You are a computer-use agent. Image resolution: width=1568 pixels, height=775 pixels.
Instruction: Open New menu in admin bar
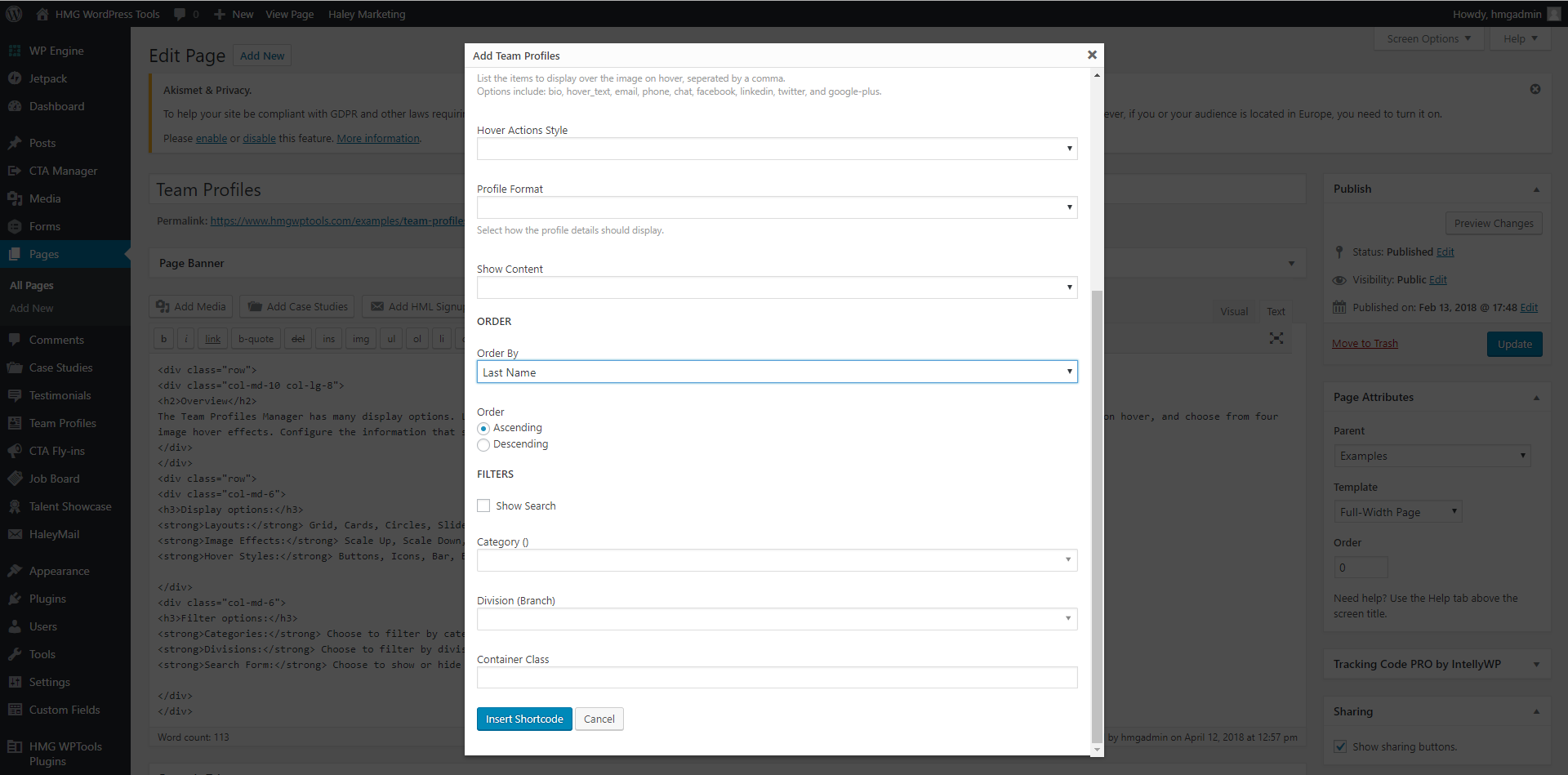coord(234,14)
